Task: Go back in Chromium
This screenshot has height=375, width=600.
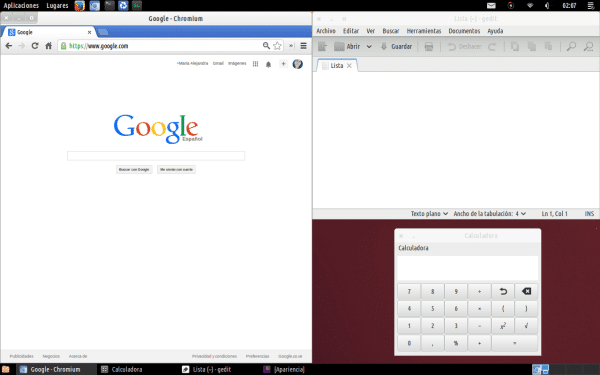Action: [x=9, y=46]
